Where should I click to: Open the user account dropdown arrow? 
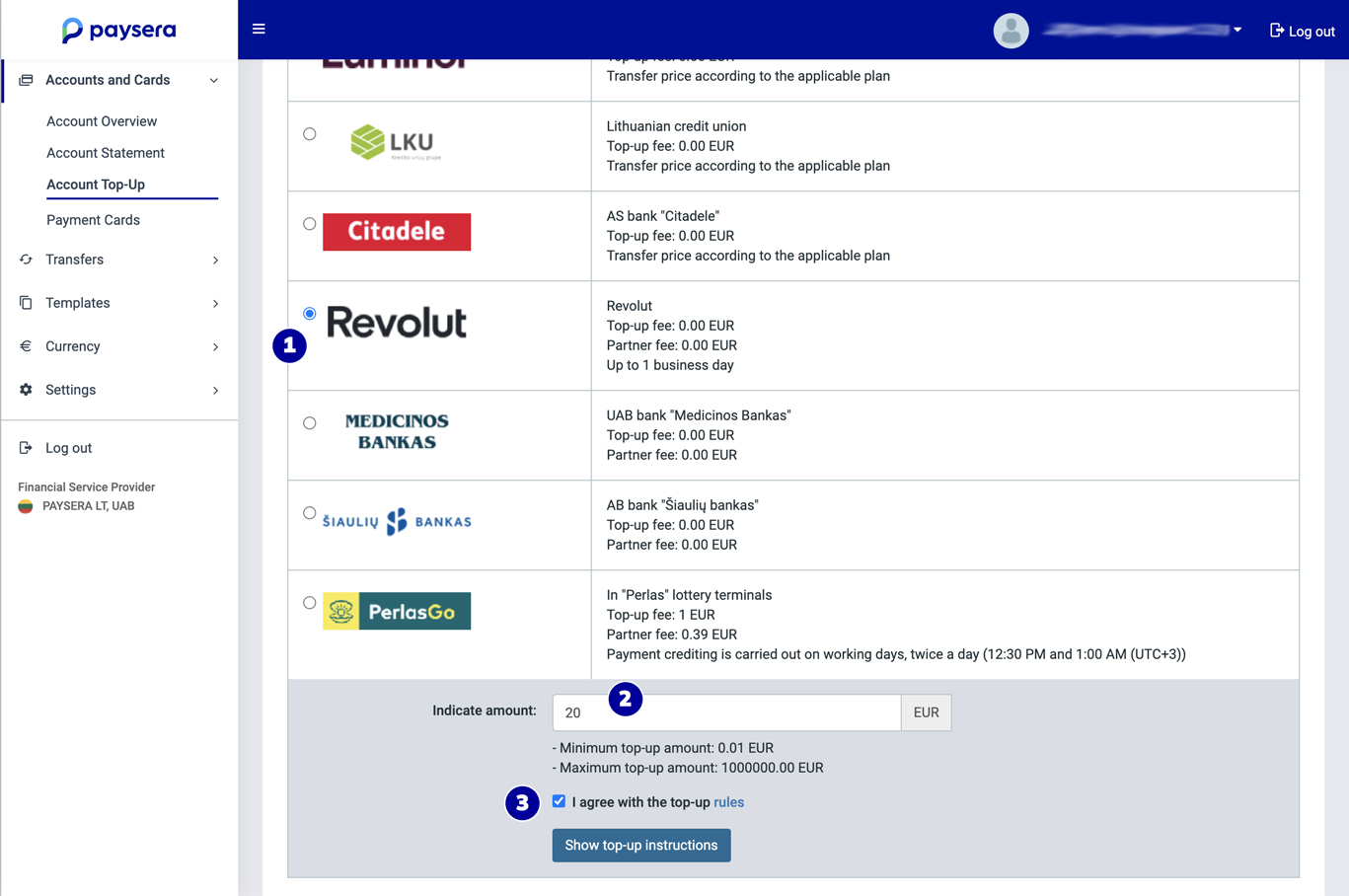click(1237, 31)
